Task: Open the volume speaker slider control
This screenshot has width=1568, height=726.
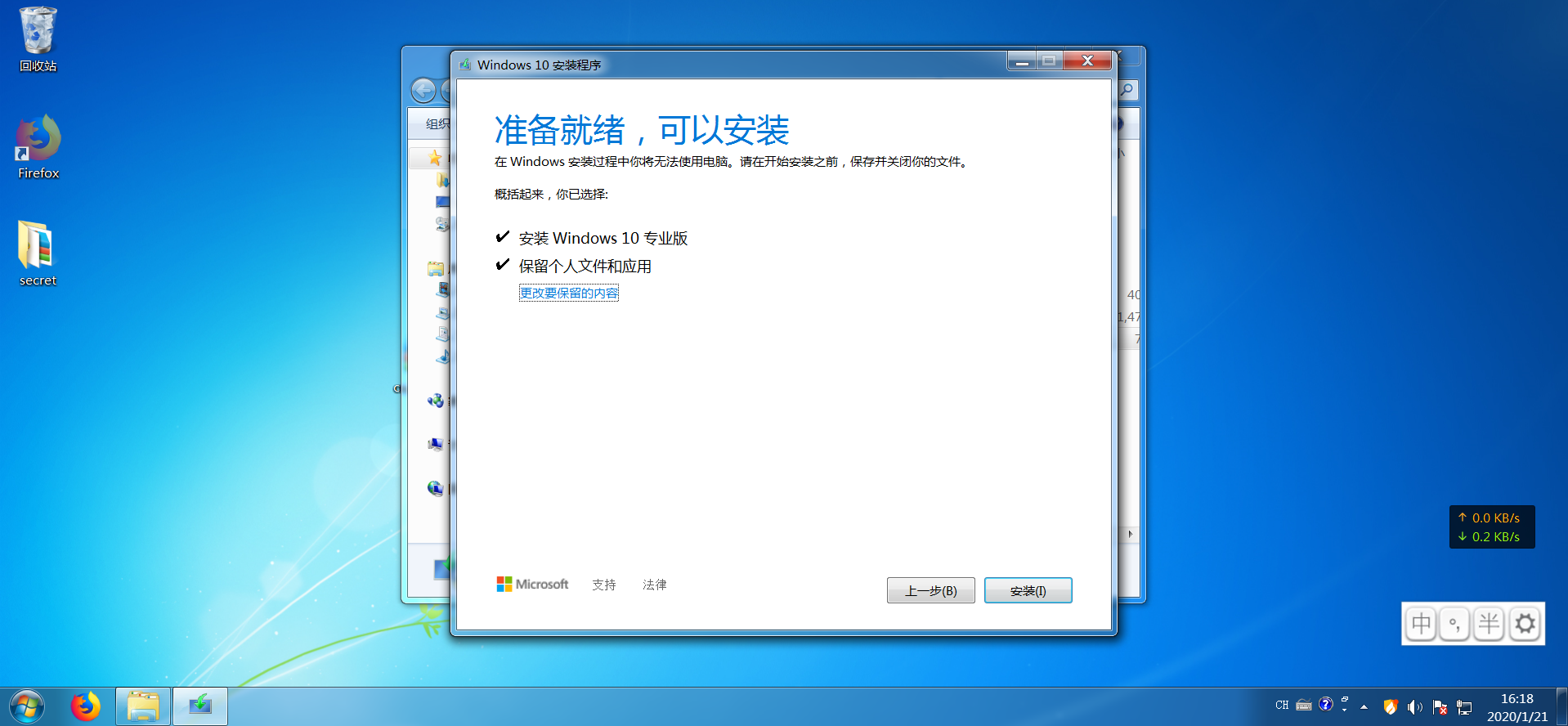Action: [1415, 707]
